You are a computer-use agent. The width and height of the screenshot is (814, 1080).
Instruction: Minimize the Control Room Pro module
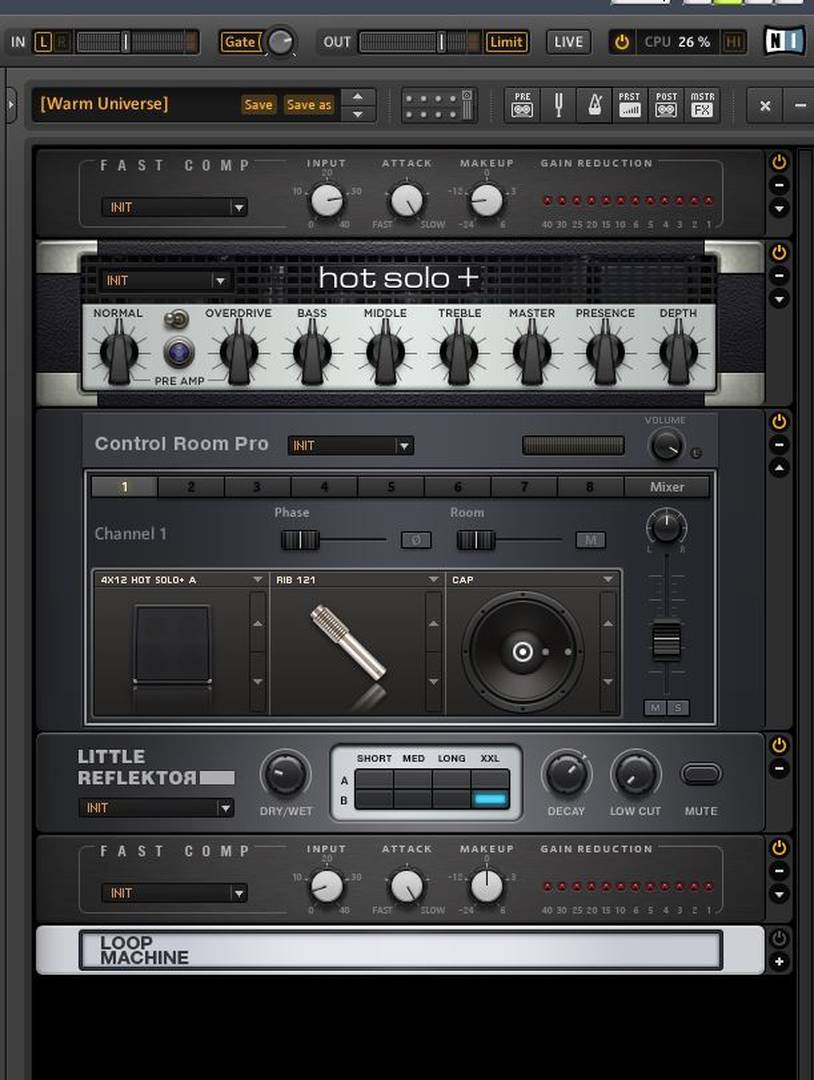[779, 445]
